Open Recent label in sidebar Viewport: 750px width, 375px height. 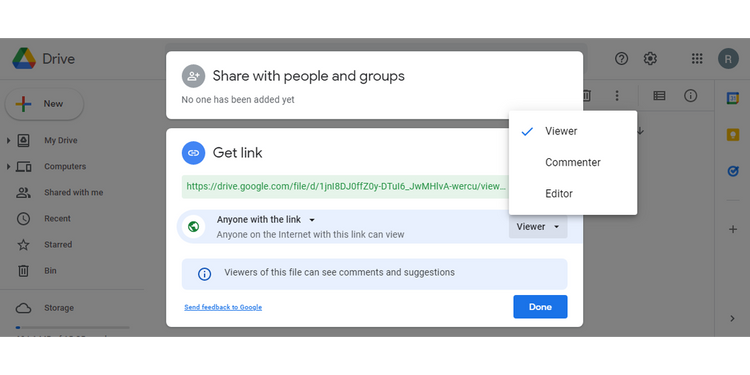coord(57,219)
